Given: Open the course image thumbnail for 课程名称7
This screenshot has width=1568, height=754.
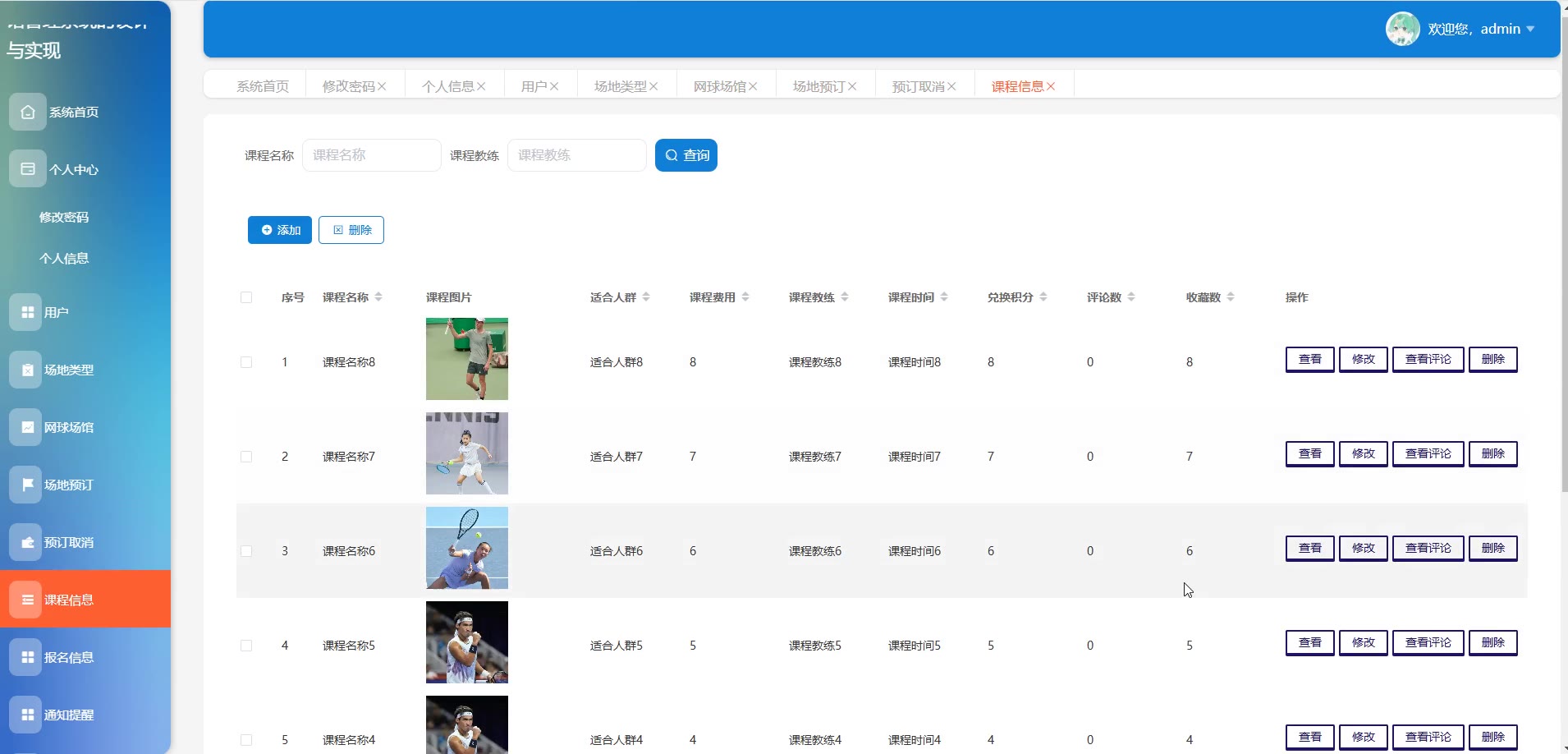Looking at the screenshot, I should (x=466, y=453).
